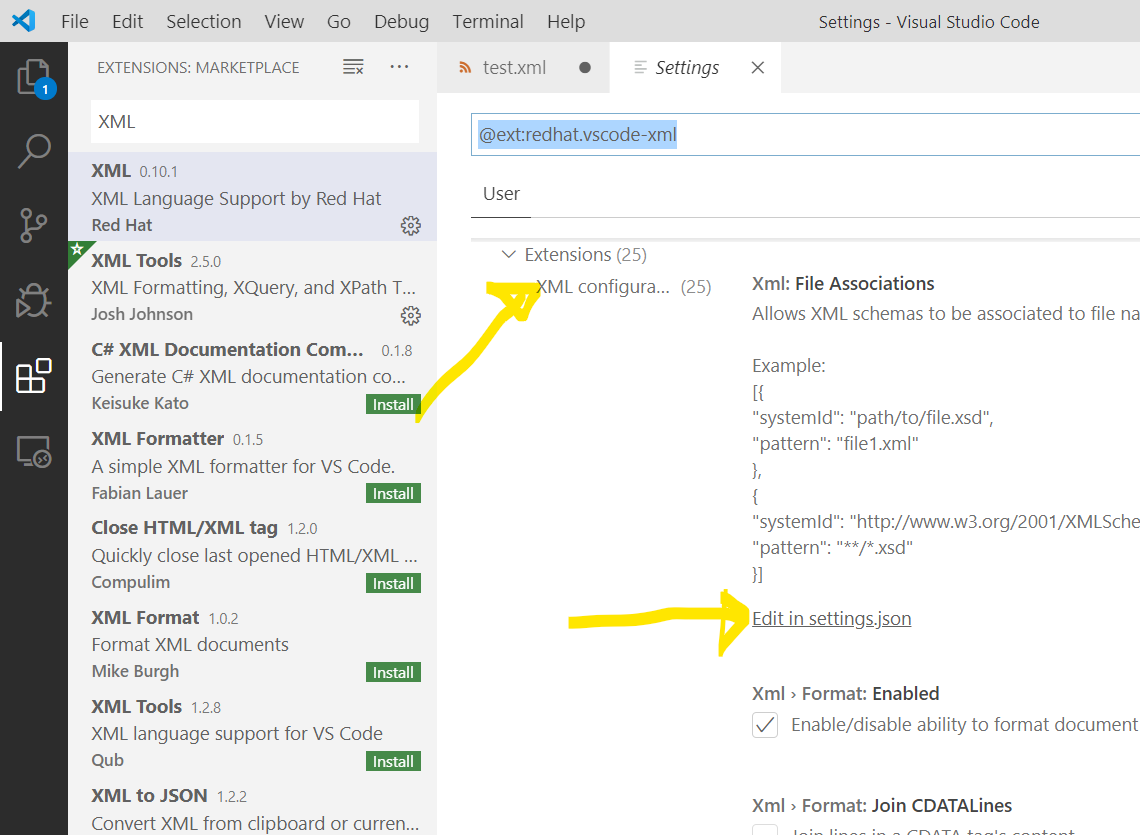This screenshot has height=835, width=1140.
Task: Select XML Language Support by Red Hat
Action: [x=252, y=196]
